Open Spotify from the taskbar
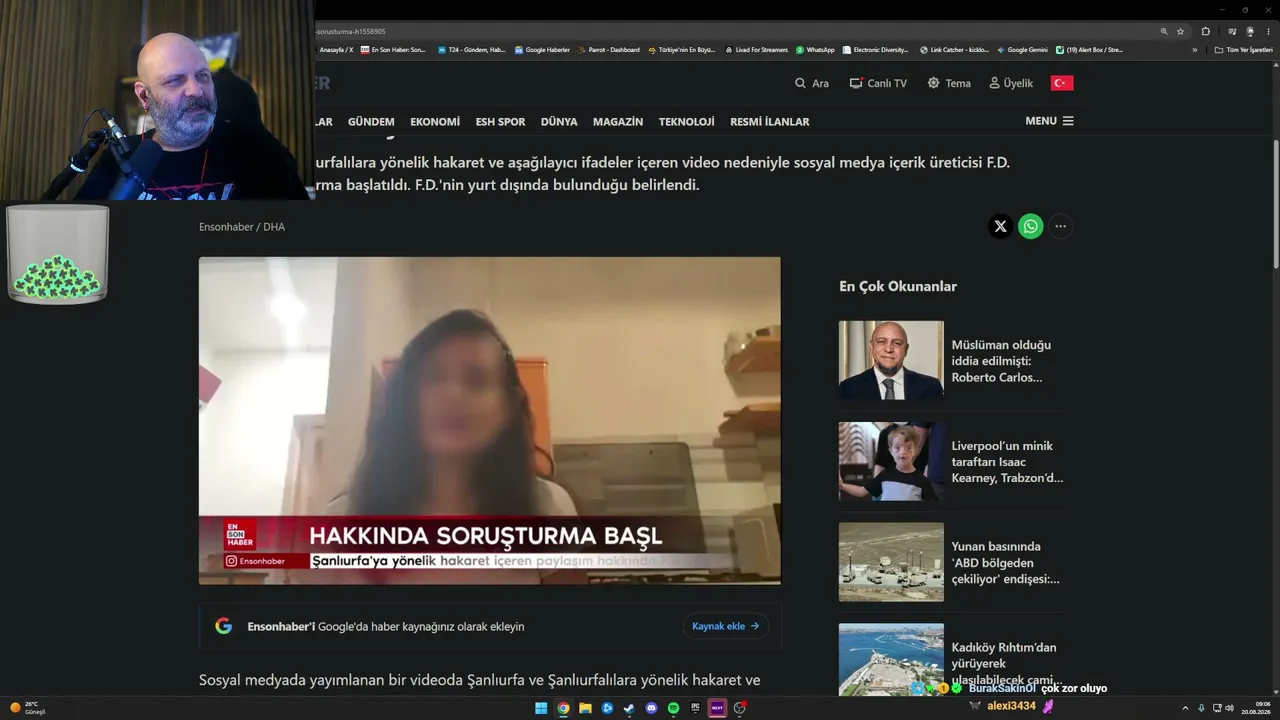The height and width of the screenshot is (720, 1280). click(673, 708)
